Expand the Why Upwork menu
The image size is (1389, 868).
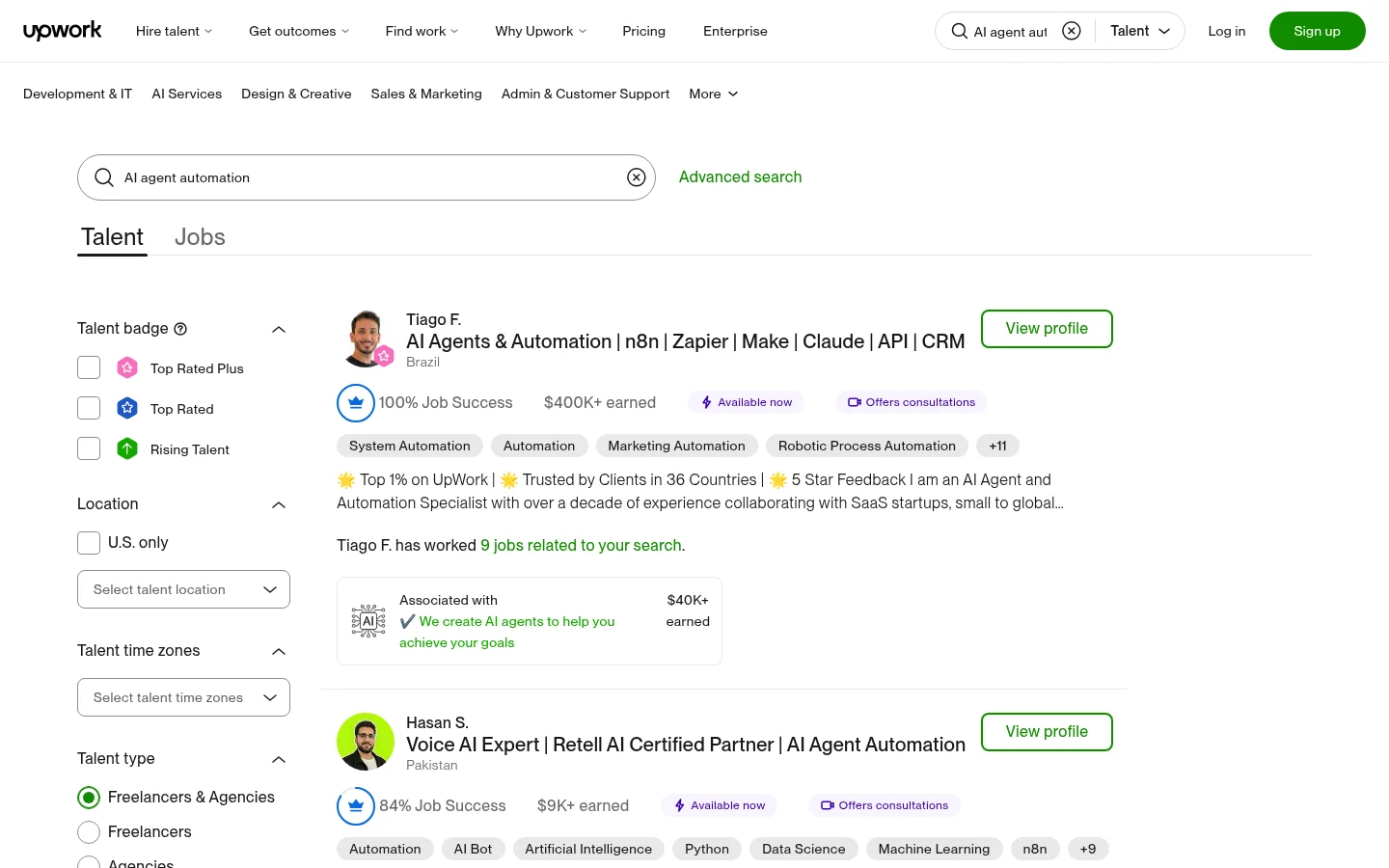540,31
